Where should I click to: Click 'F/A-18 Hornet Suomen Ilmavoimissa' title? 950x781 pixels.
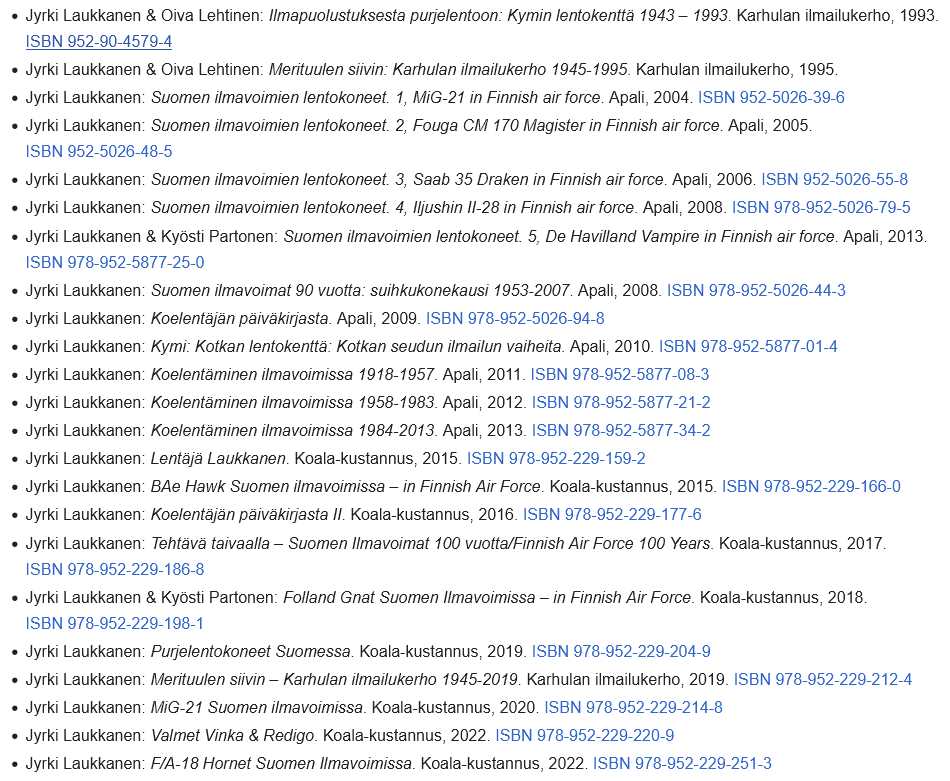pyautogui.click(x=282, y=763)
